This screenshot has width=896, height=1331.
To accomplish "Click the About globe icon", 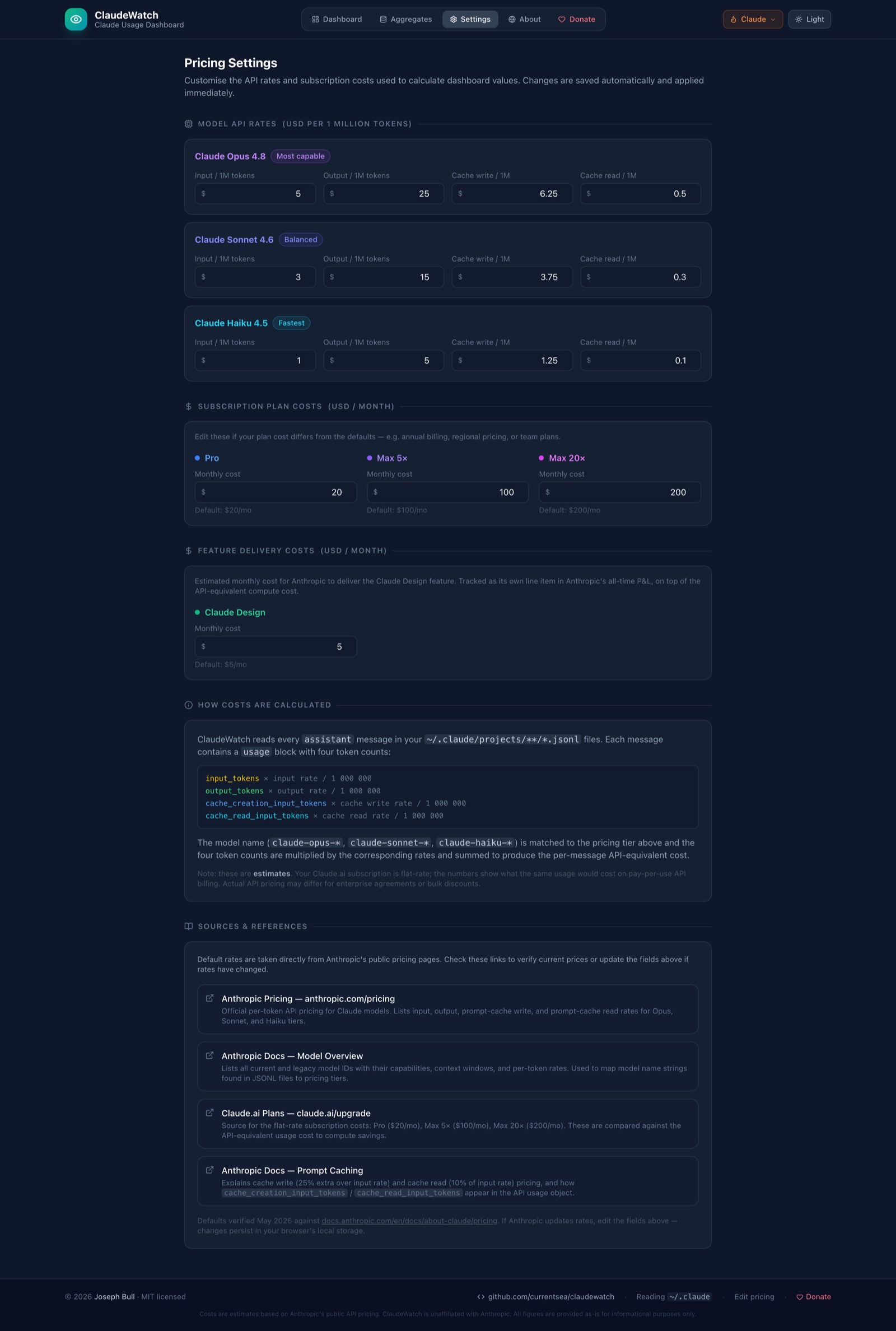I will [x=512, y=20].
